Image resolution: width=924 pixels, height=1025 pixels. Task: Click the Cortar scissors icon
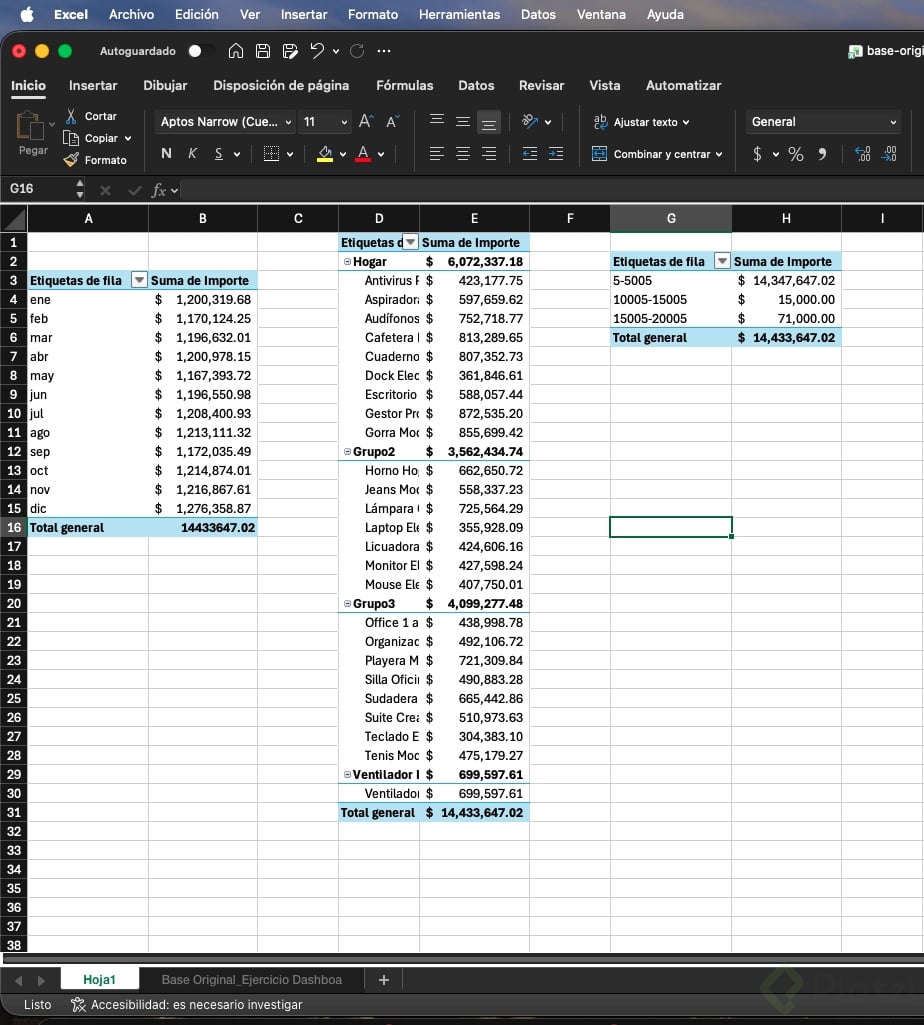[x=71, y=116]
